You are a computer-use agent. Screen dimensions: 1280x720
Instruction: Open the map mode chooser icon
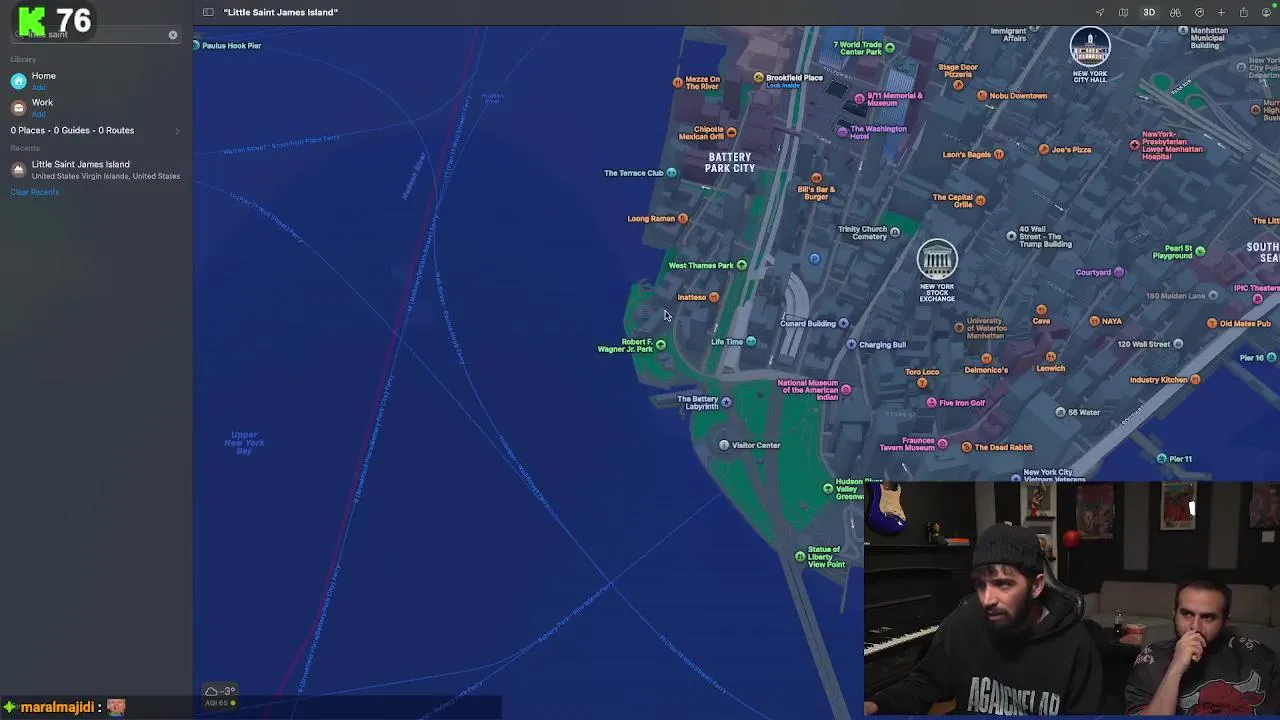coord(1124,12)
